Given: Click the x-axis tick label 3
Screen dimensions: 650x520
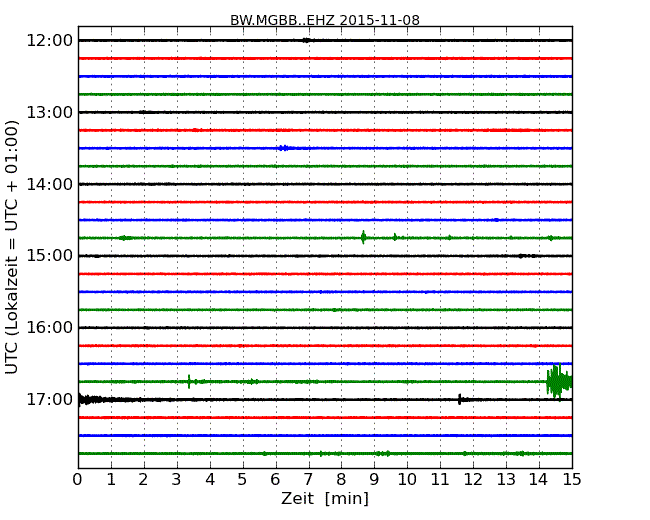Looking at the screenshot, I should click(x=177, y=480).
